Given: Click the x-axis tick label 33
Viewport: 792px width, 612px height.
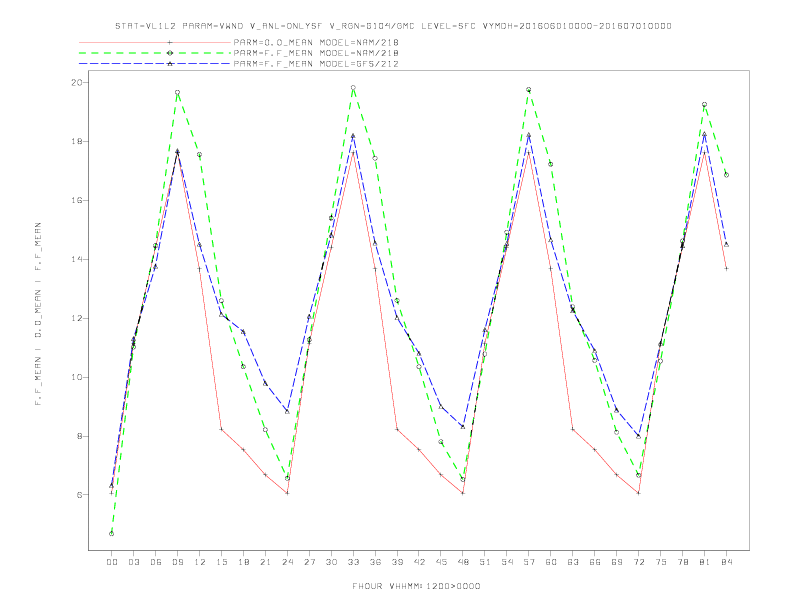Looking at the screenshot, I should click(x=353, y=562).
